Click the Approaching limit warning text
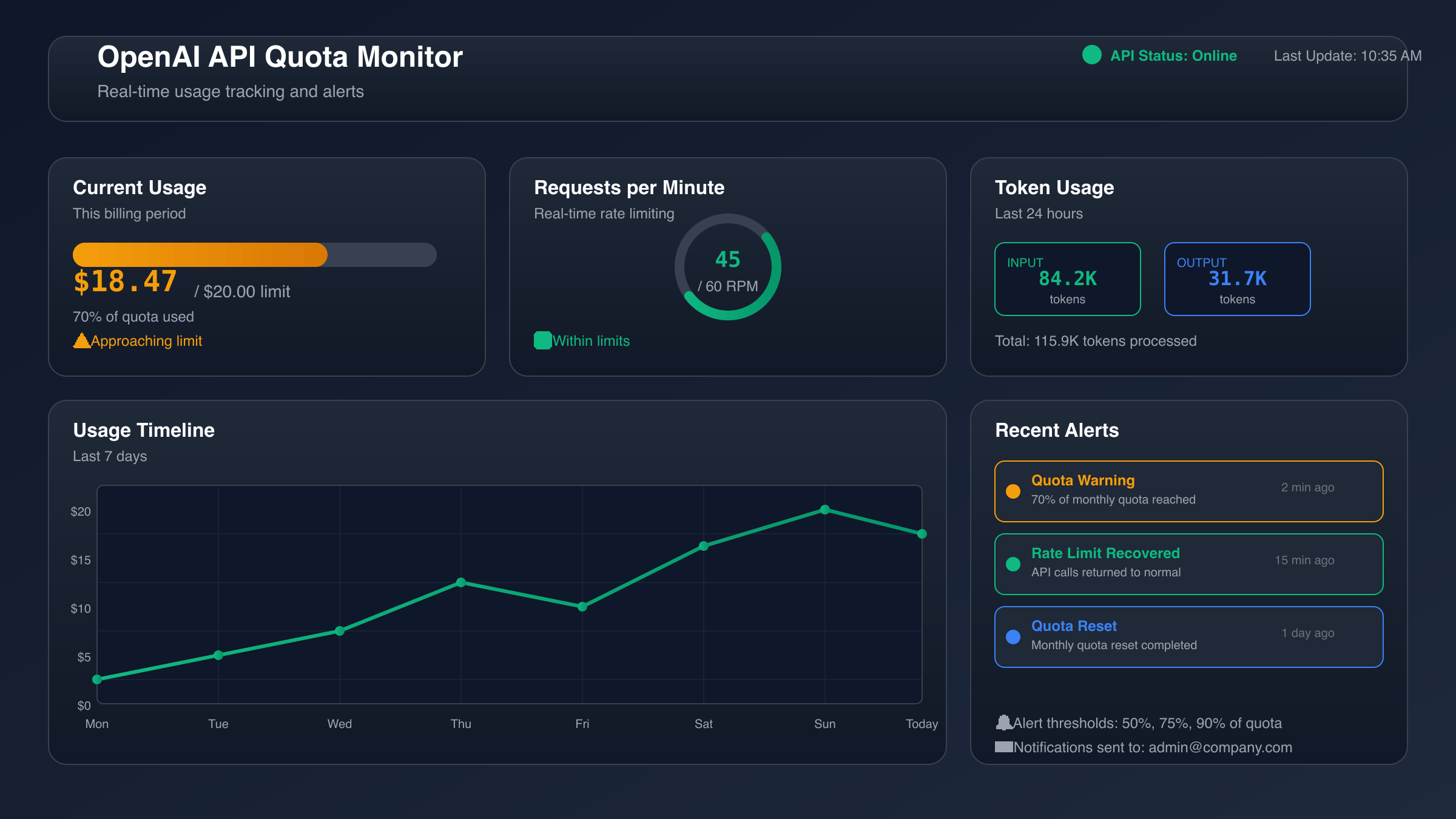1456x819 pixels. (x=147, y=341)
